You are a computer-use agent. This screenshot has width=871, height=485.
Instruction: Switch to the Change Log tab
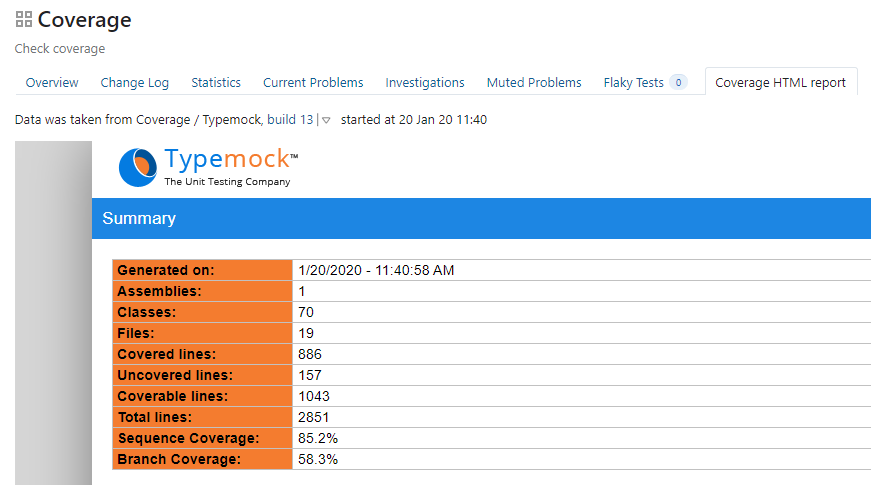click(135, 83)
